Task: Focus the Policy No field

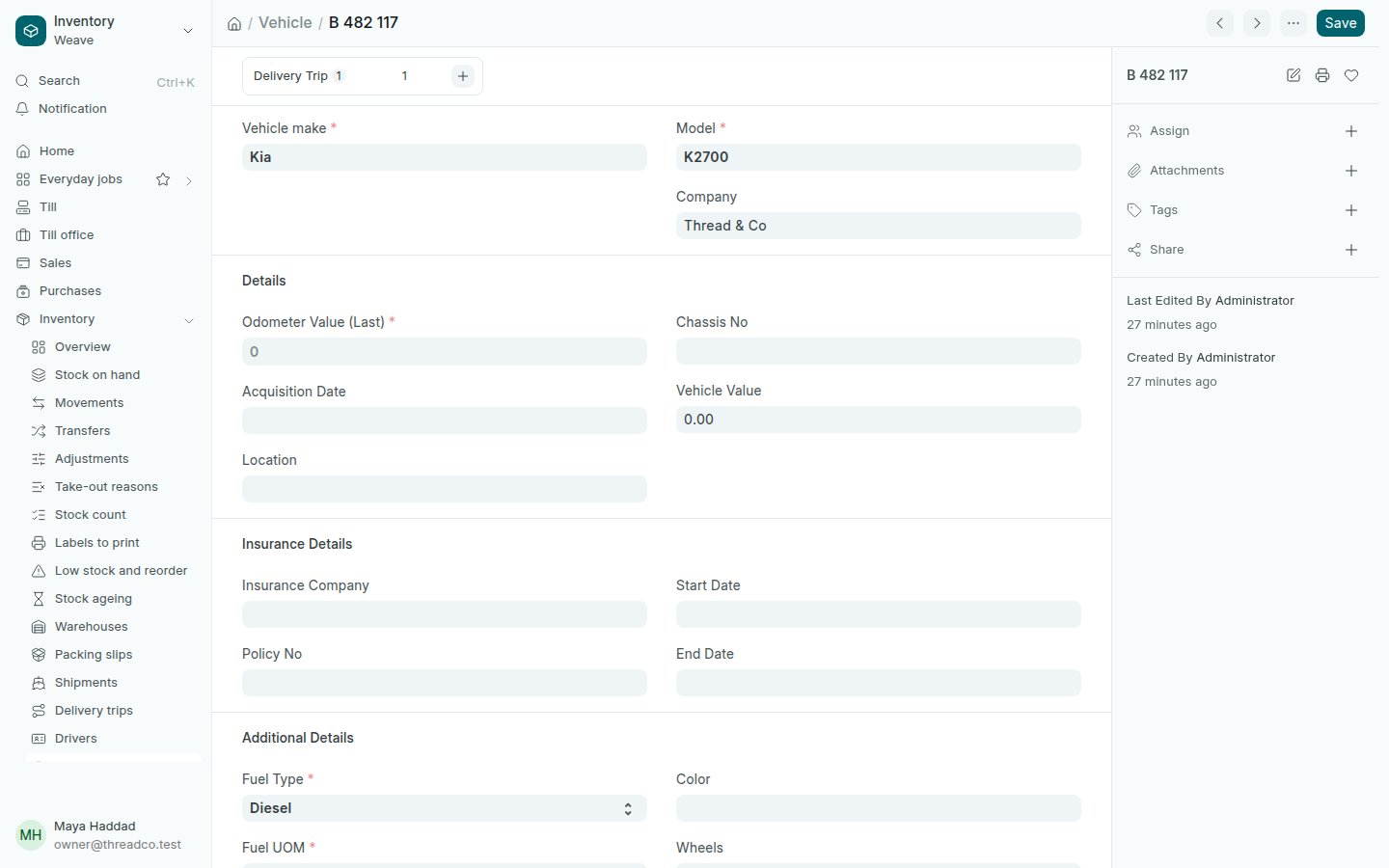Action: pyautogui.click(x=445, y=683)
